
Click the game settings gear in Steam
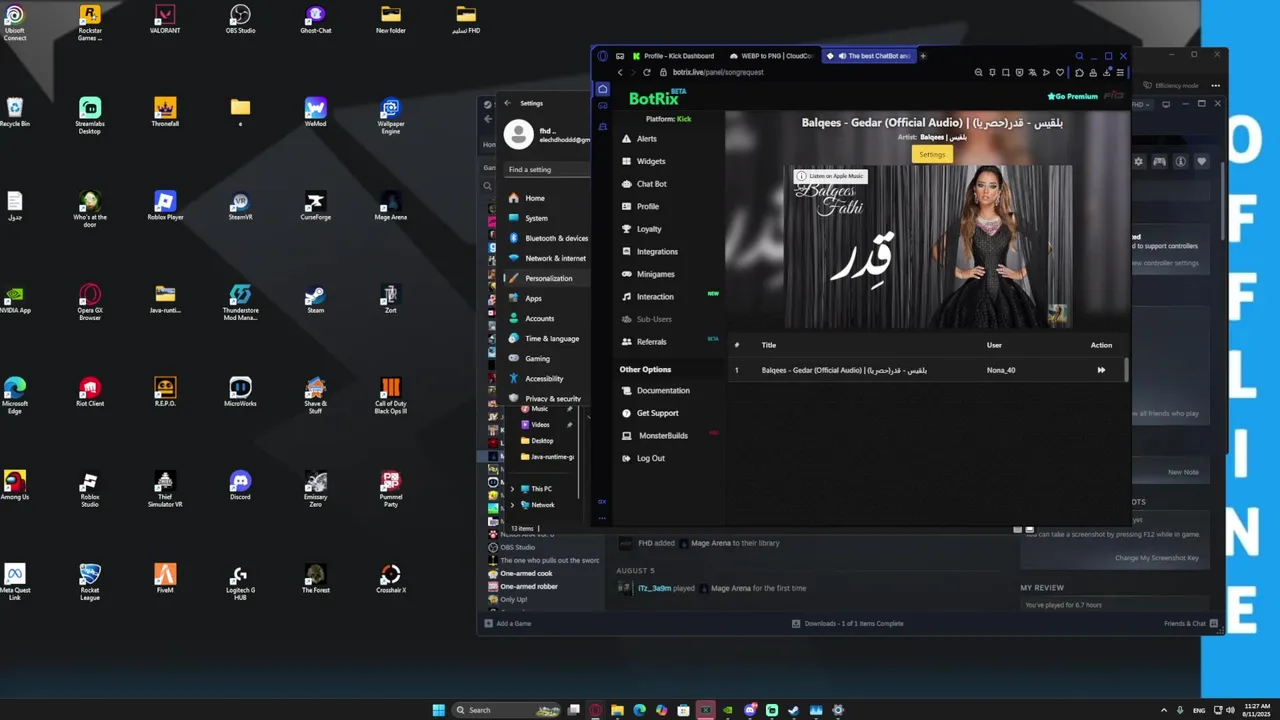click(x=1138, y=161)
